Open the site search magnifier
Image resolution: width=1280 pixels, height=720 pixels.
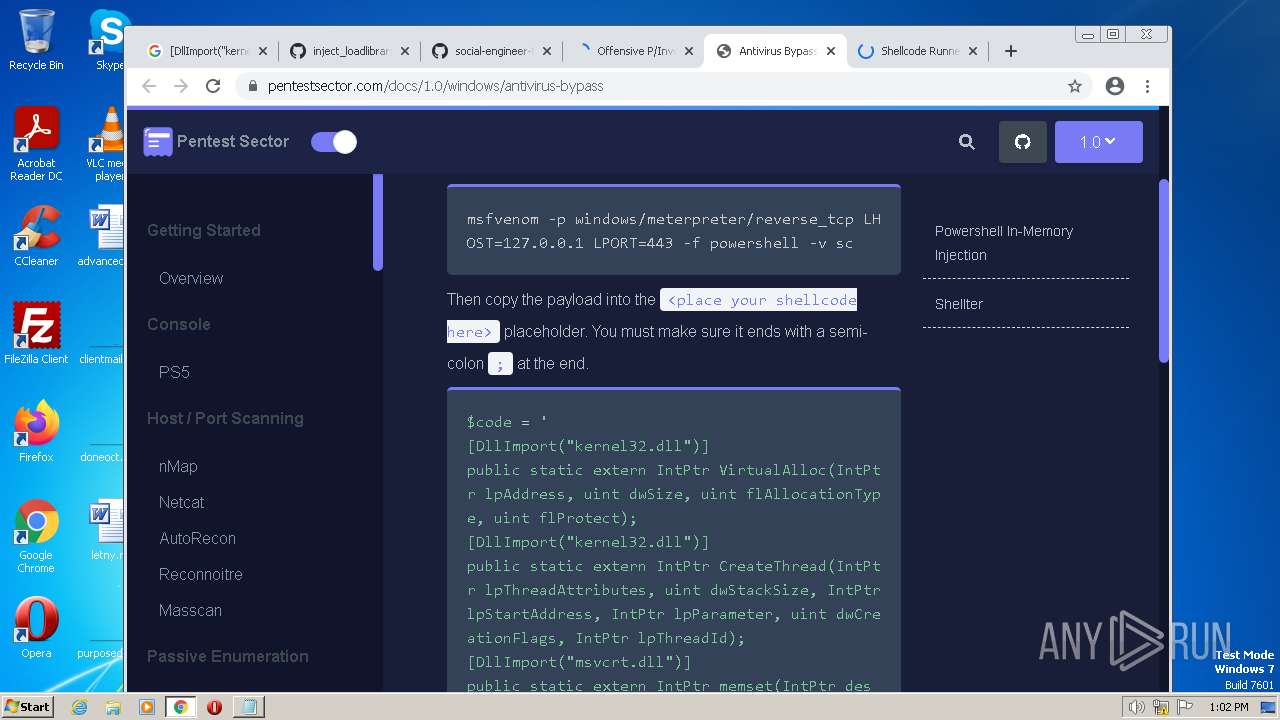(967, 142)
